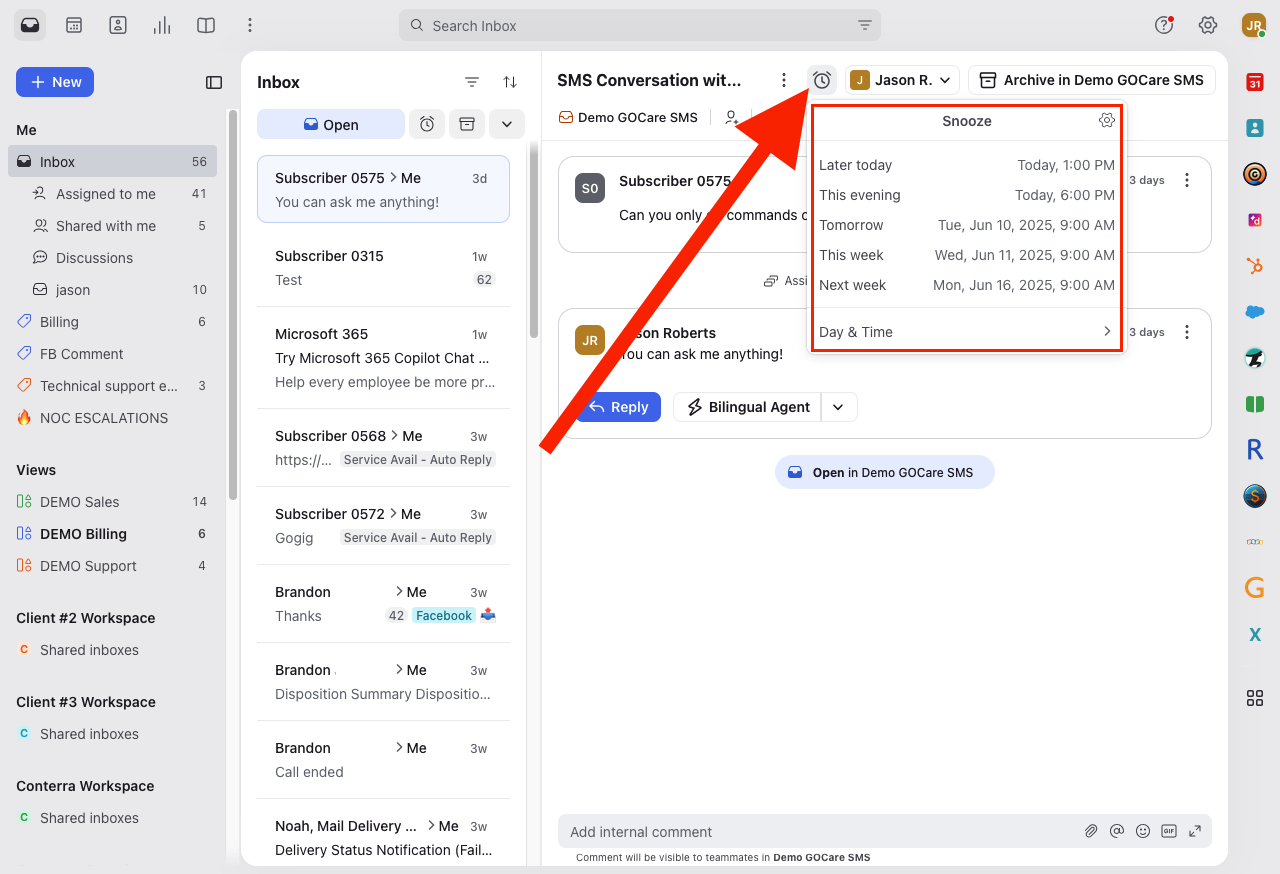Expand the comment box with the arrows icon
This screenshot has height=874, width=1280.
tap(1194, 831)
